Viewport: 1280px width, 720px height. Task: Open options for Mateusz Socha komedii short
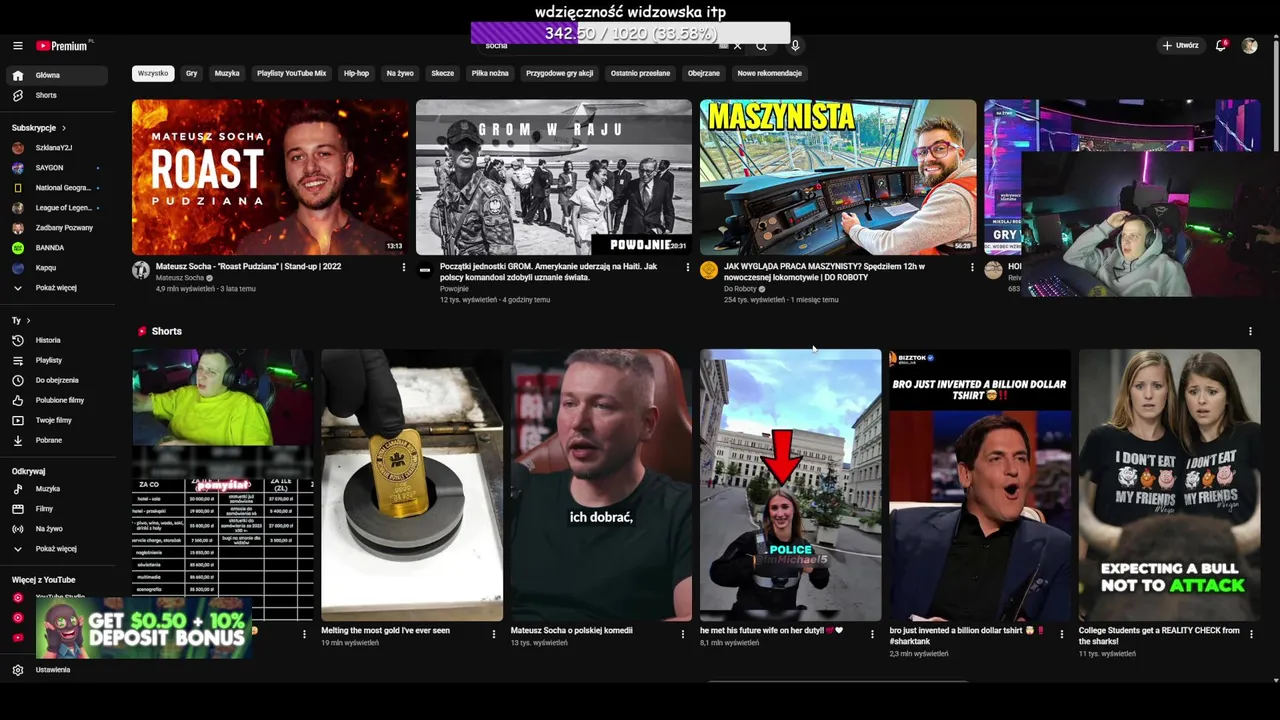tap(683, 634)
